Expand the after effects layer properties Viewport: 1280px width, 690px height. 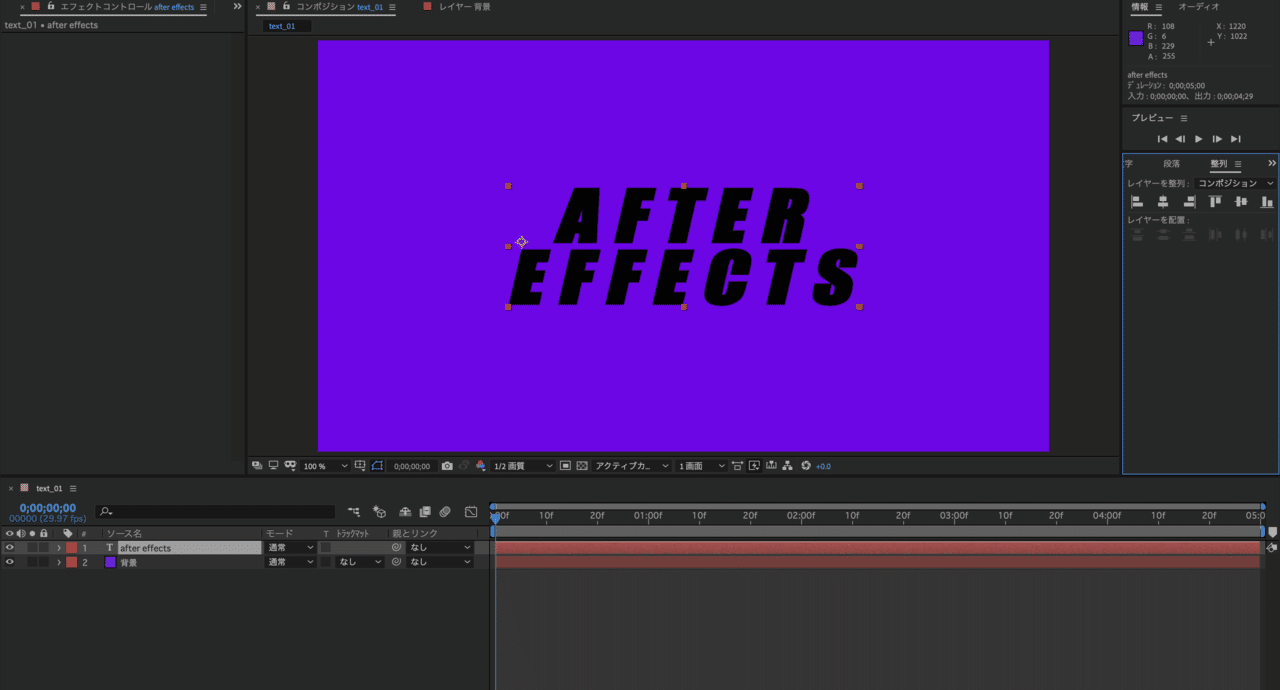59,548
